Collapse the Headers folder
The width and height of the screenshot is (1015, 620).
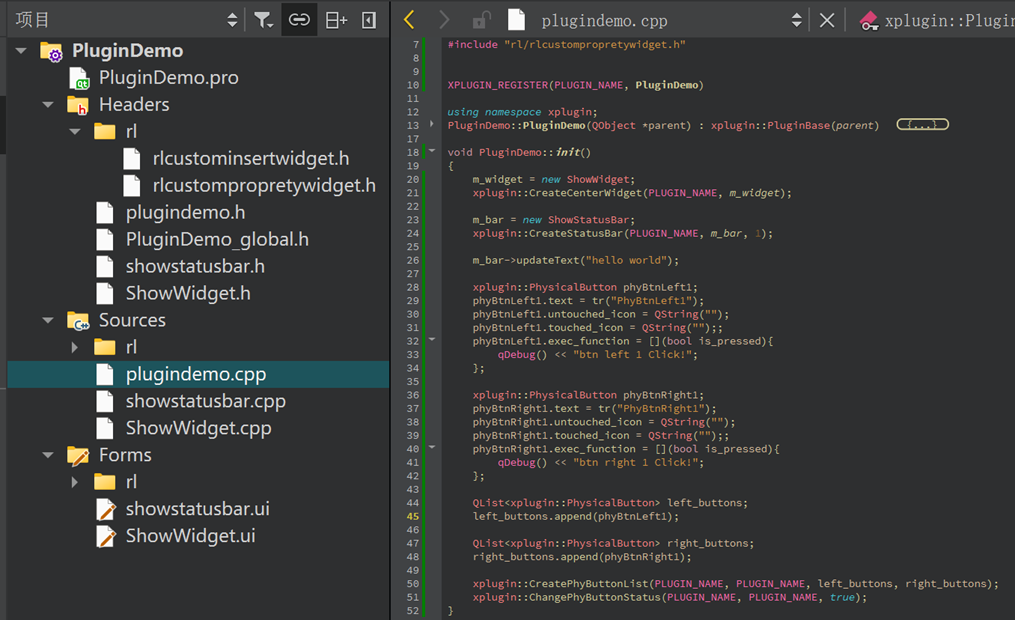[48, 105]
